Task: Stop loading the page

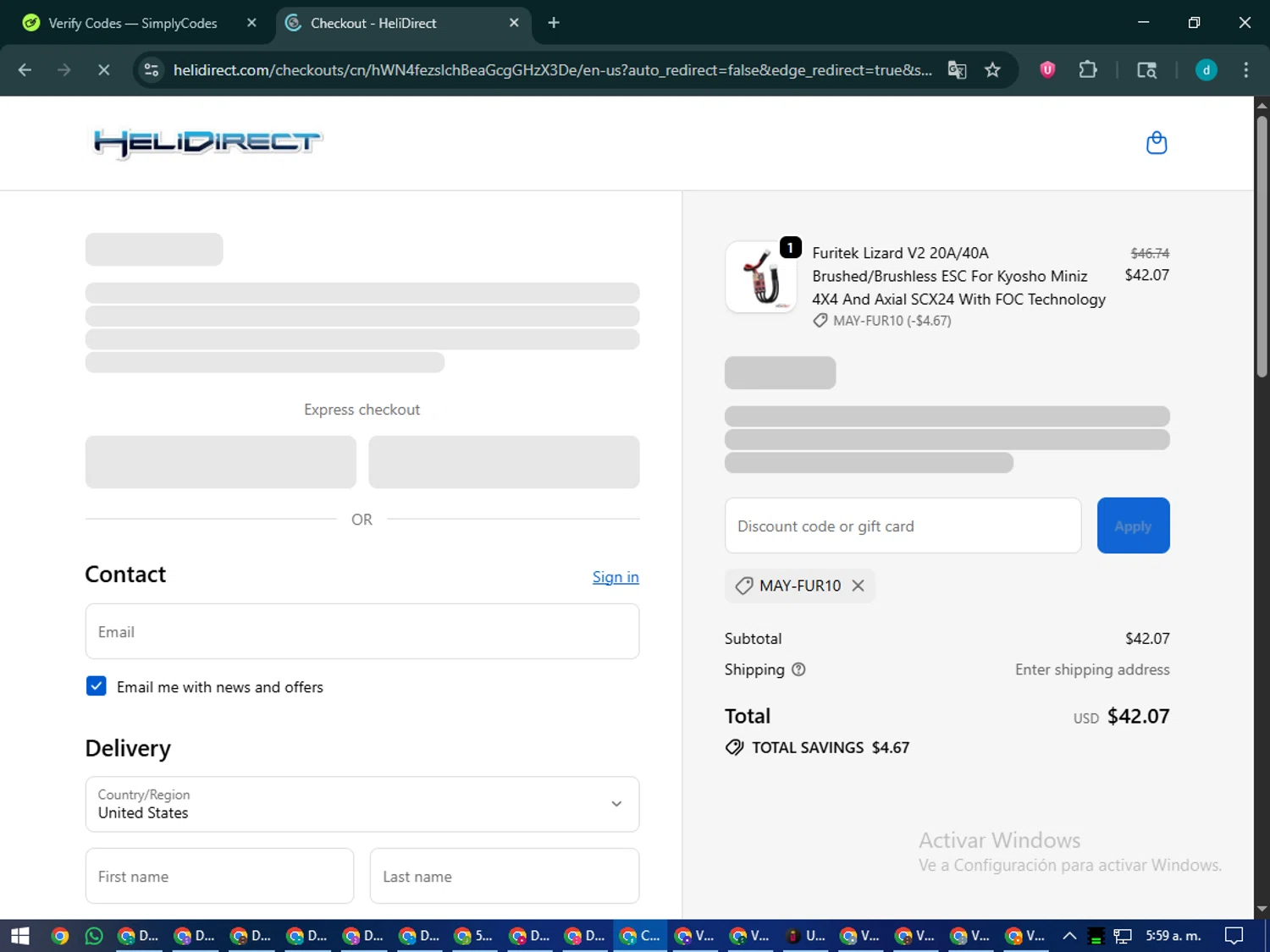Action: (103, 70)
